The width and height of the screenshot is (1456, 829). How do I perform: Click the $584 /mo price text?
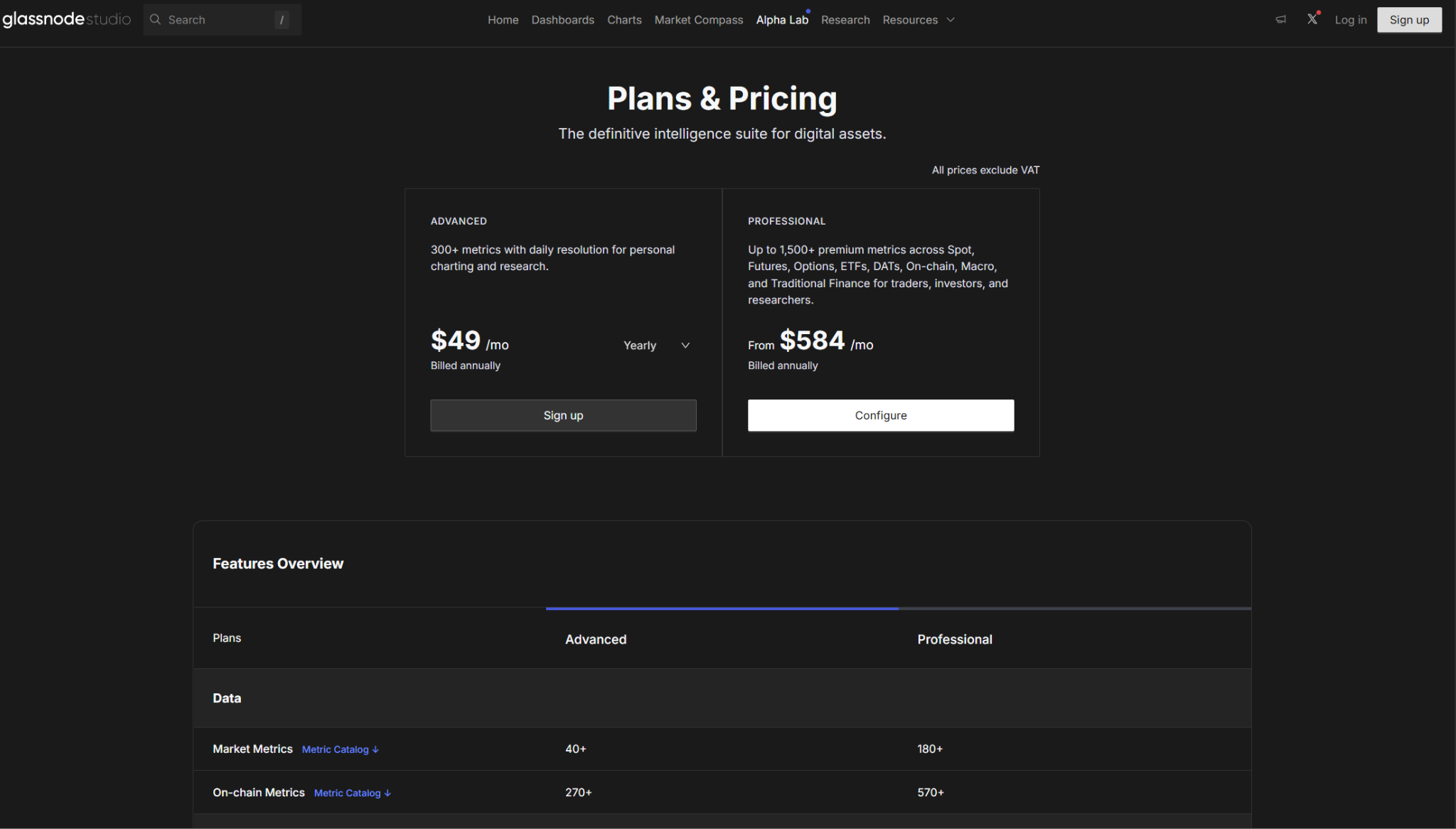[x=826, y=341]
